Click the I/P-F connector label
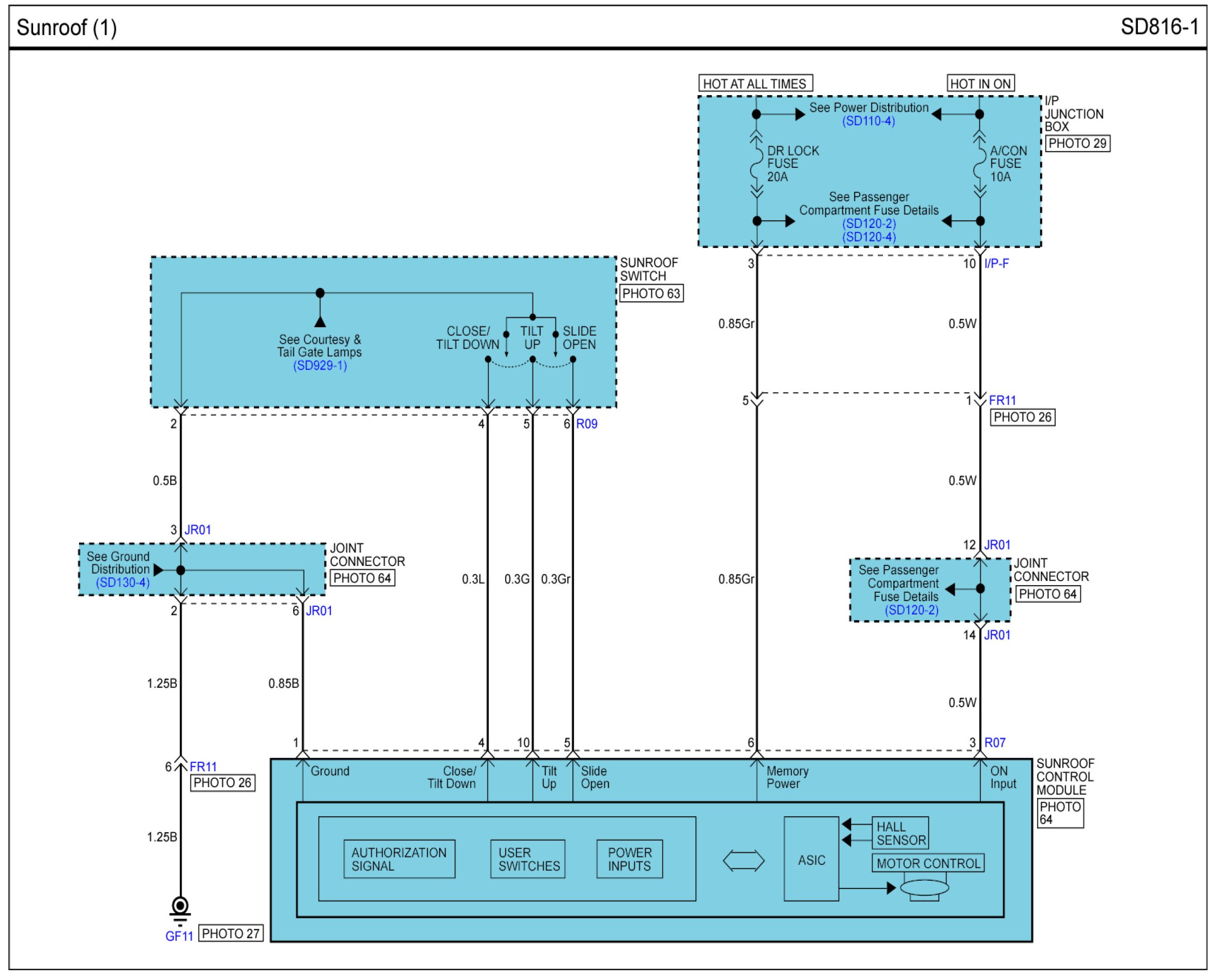The image size is (1218, 980). pos(996,264)
